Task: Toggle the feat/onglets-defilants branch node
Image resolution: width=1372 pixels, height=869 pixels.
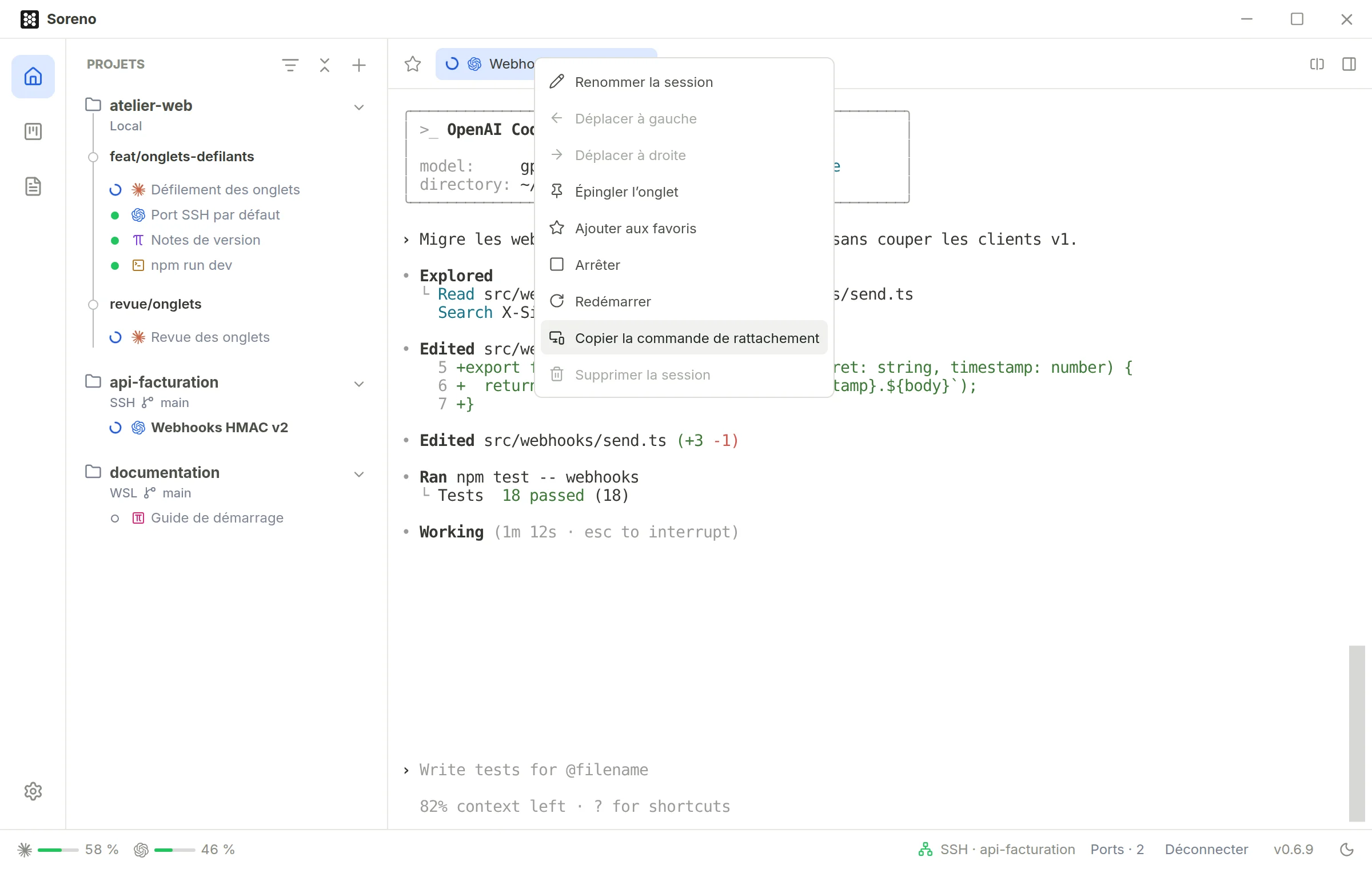Action: [x=93, y=157]
